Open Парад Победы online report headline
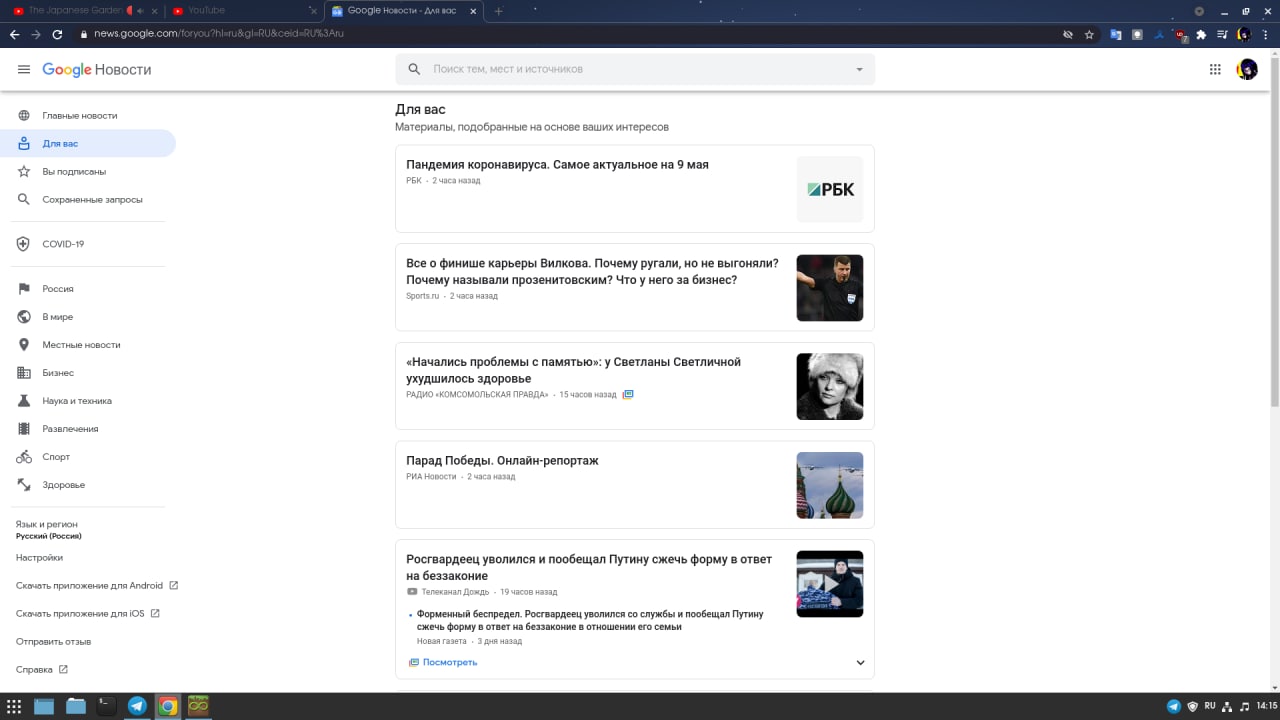Screen dimensions: 1280x720 [502, 460]
